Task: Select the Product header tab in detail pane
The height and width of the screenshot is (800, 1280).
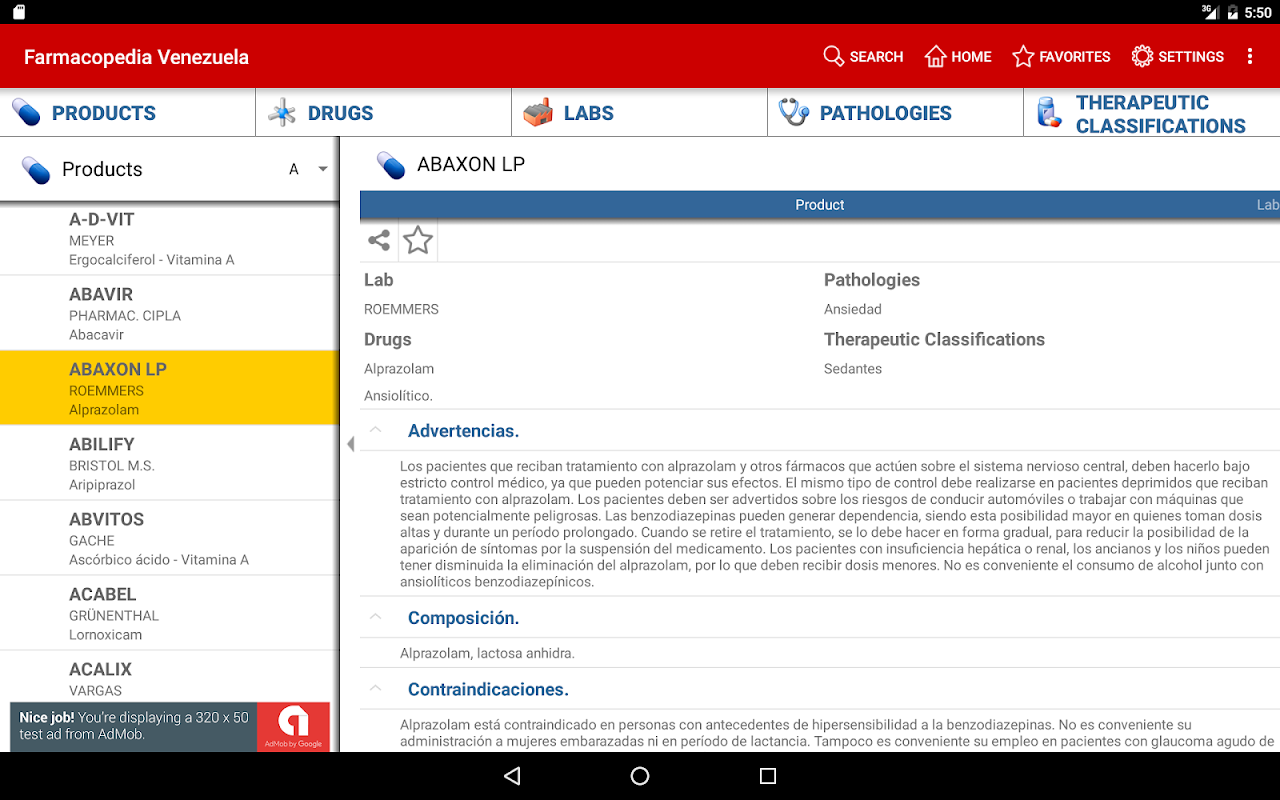Action: pyautogui.click(x=820, y=204)
